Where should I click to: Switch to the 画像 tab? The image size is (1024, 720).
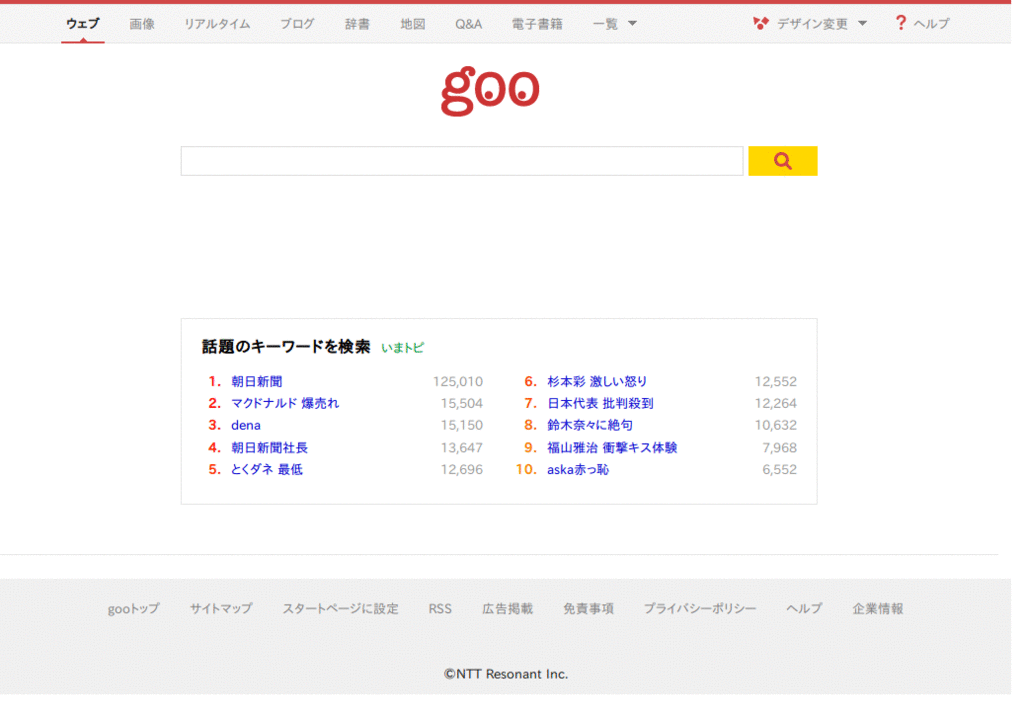tap(142, 24)
